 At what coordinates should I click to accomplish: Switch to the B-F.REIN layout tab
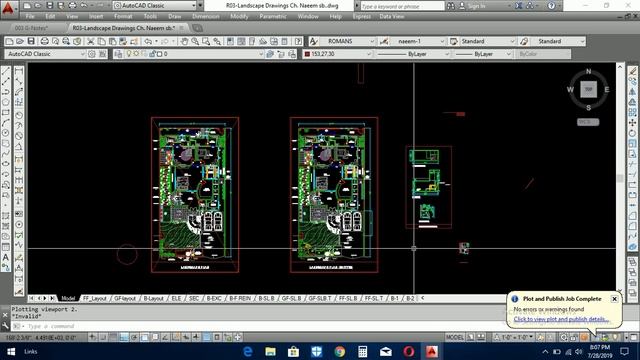(240, 298)
